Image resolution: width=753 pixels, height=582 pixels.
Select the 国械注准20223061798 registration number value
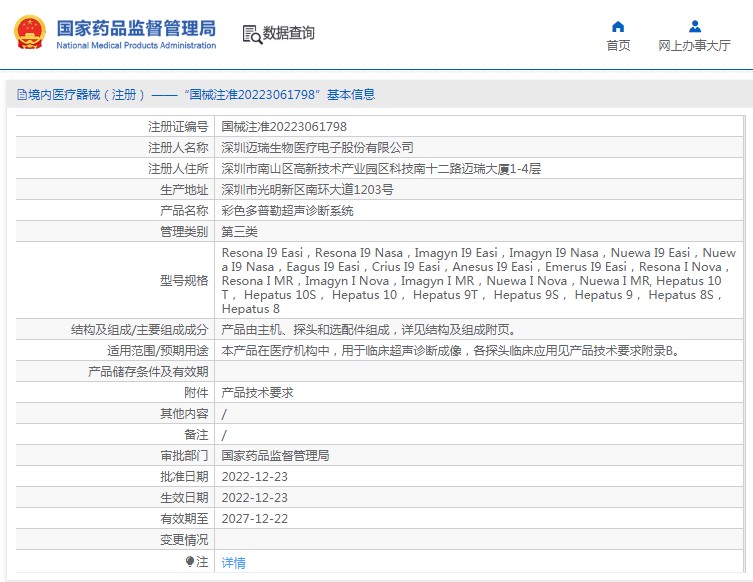tap(284, 127)
